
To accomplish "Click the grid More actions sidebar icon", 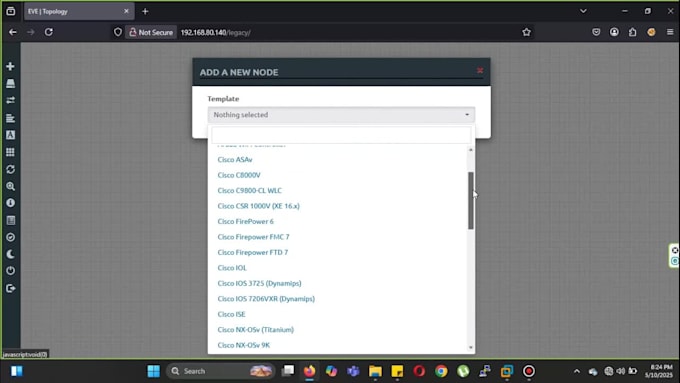I will point(10,152).
